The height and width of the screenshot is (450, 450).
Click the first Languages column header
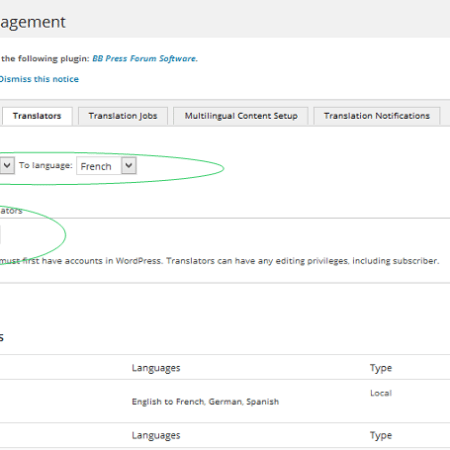click(156, 368)
